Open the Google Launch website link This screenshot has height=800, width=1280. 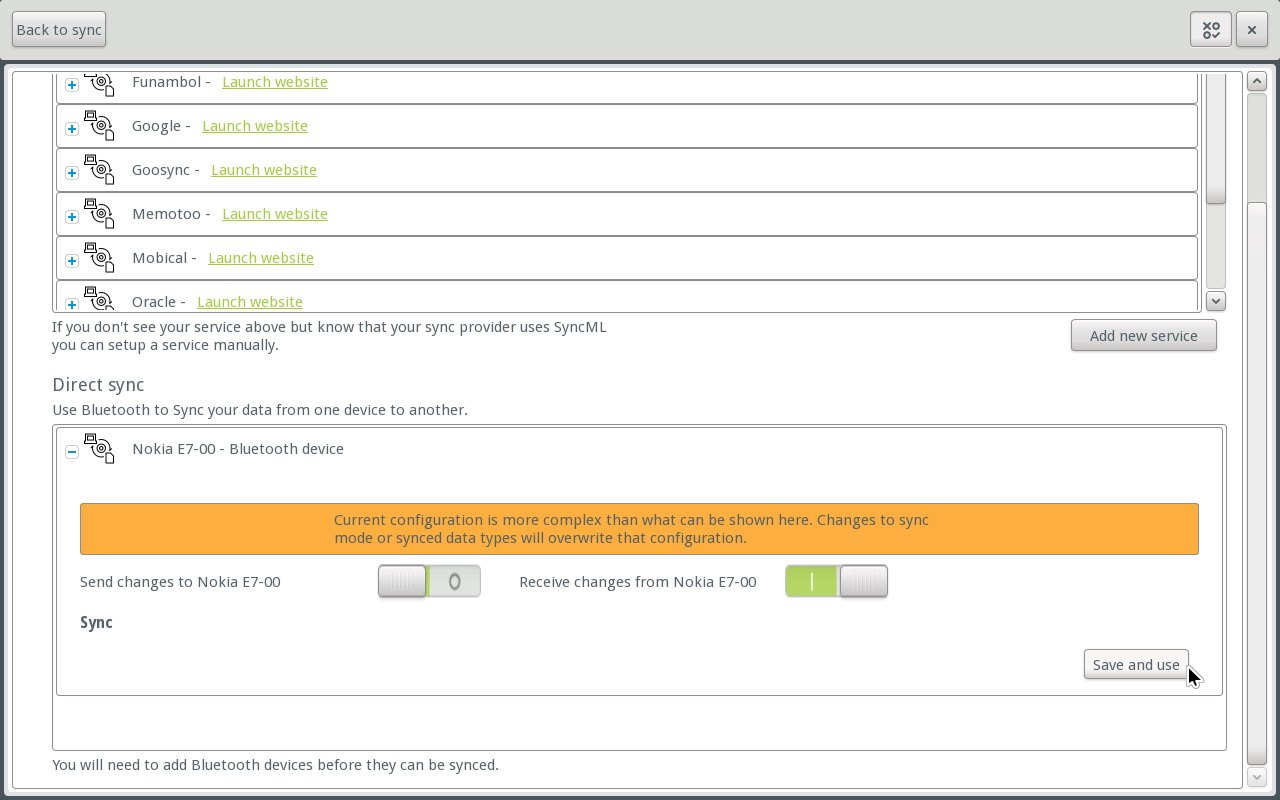click(255, 126)
